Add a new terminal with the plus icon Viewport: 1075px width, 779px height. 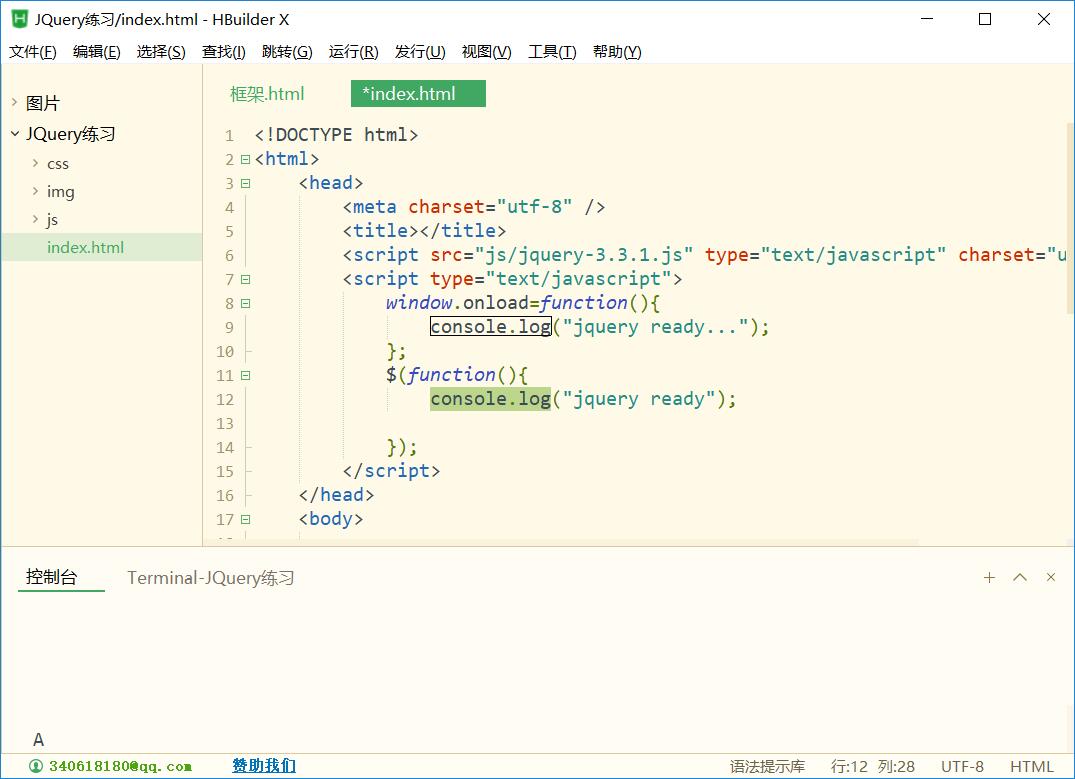point(989,577)
